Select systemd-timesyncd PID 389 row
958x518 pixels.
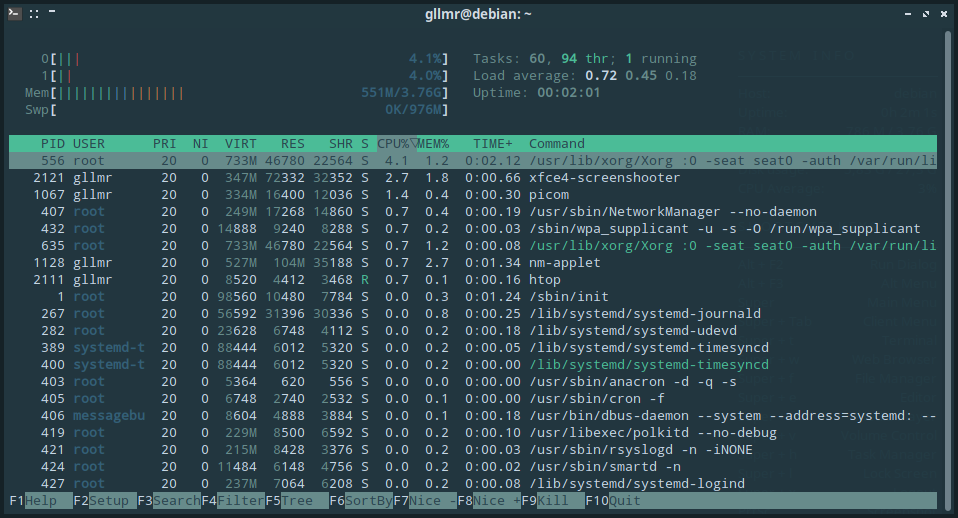point(473,348)
